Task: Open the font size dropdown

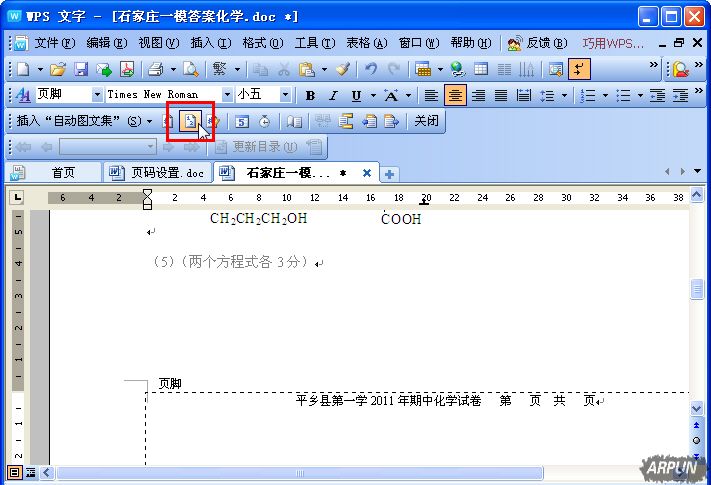Action: [286, 95]
